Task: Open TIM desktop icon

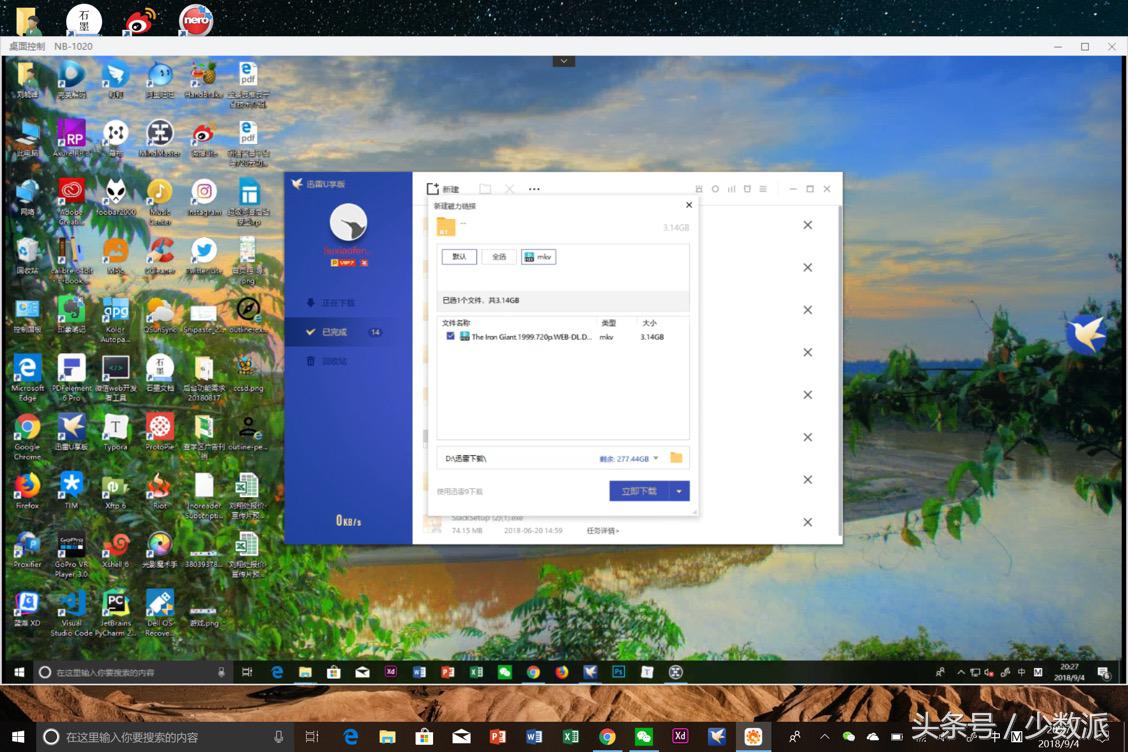Action: pos(71,491)
